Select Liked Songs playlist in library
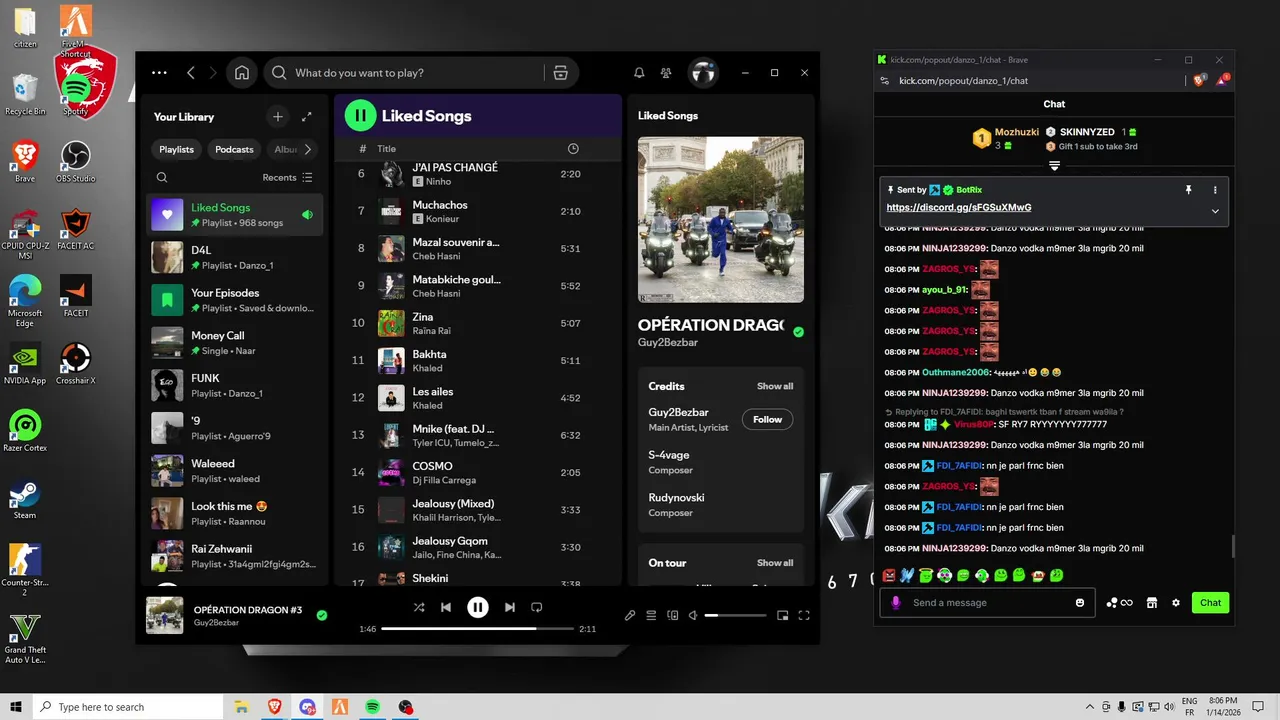This screenshot has width=1280, height=720. [x=235, y=215]
